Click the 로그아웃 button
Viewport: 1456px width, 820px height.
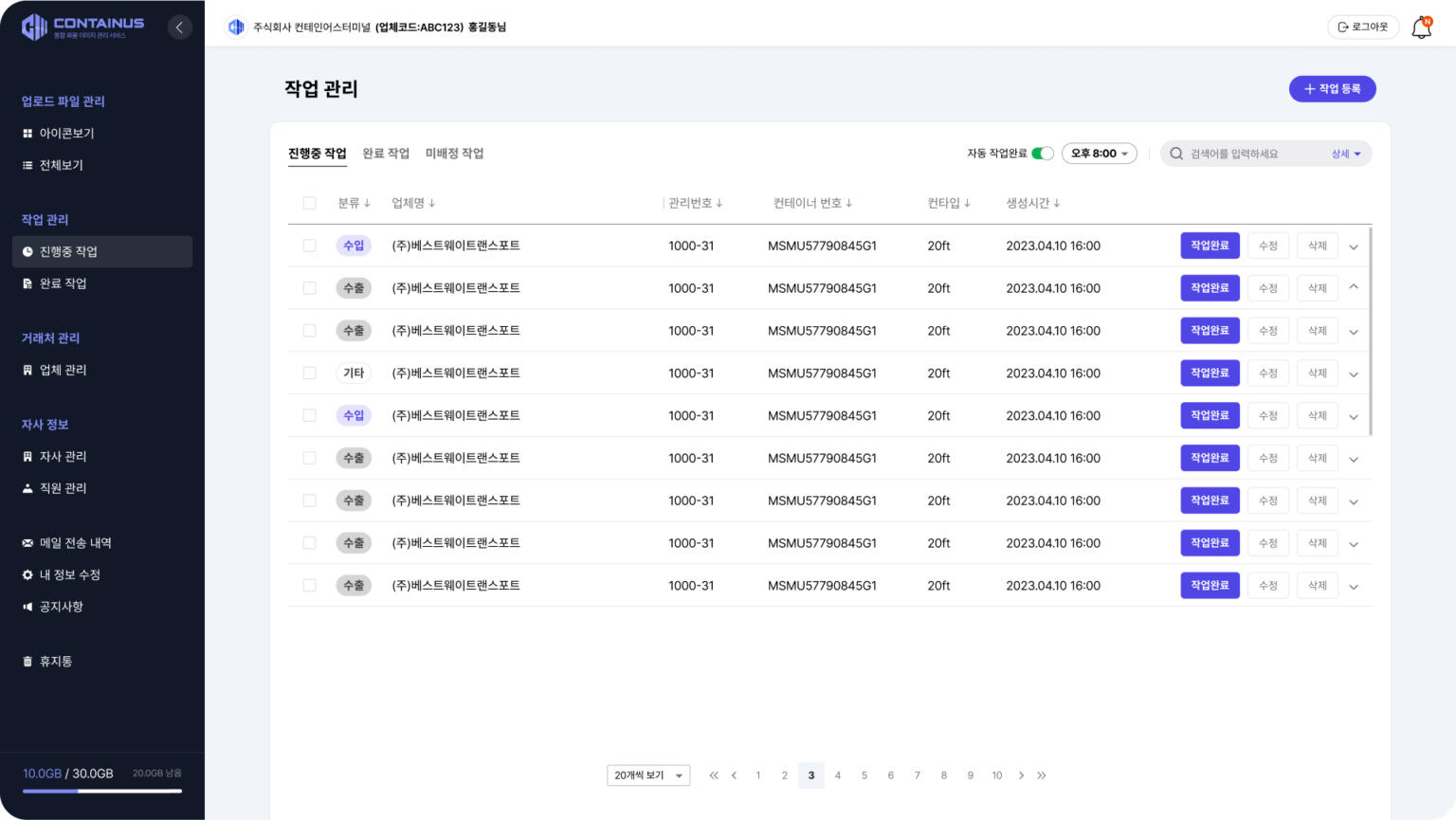point(1362,27)
